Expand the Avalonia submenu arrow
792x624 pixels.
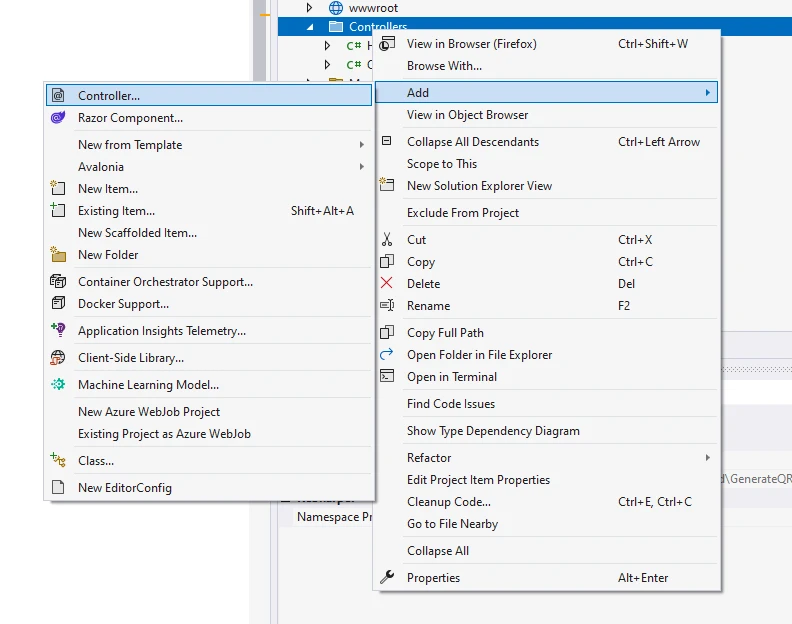(361, 167)
